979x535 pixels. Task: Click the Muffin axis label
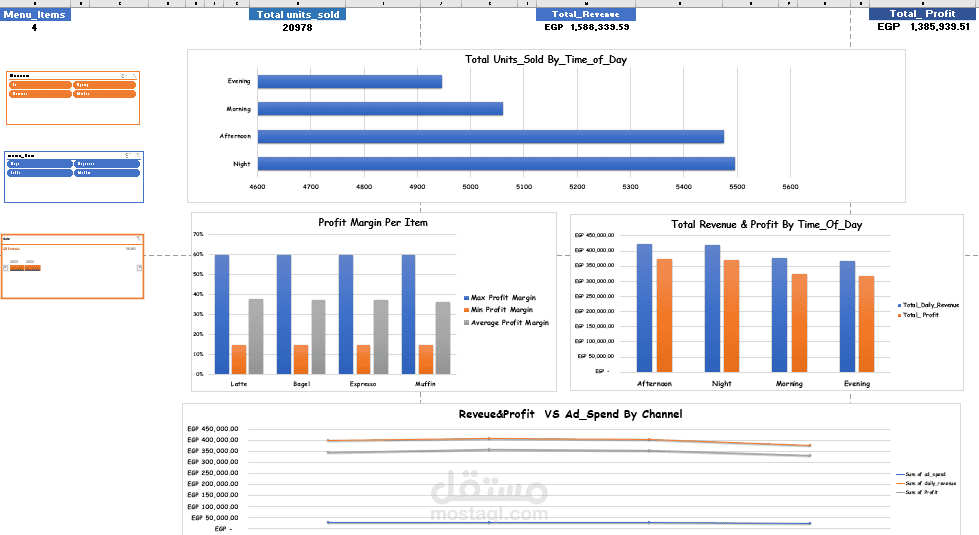point(425,384)
